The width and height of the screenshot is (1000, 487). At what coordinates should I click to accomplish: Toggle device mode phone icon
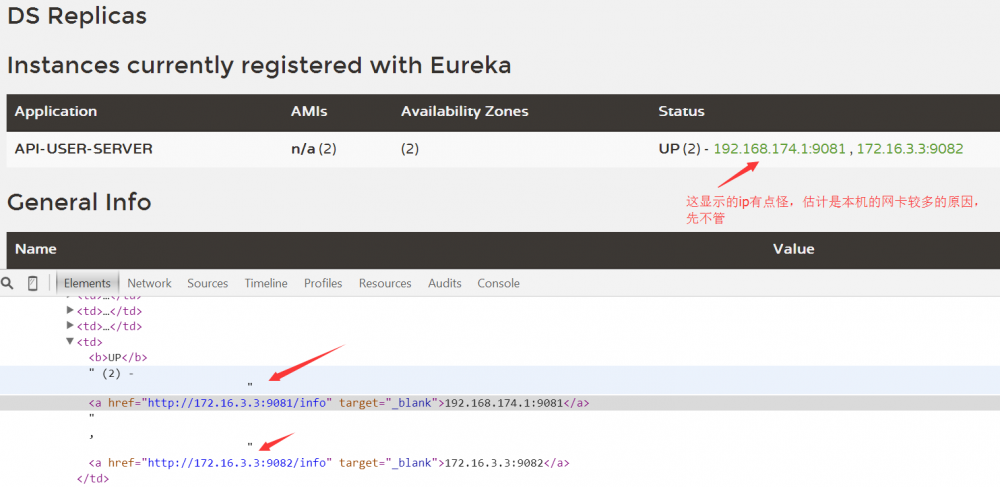click(33, 283)
